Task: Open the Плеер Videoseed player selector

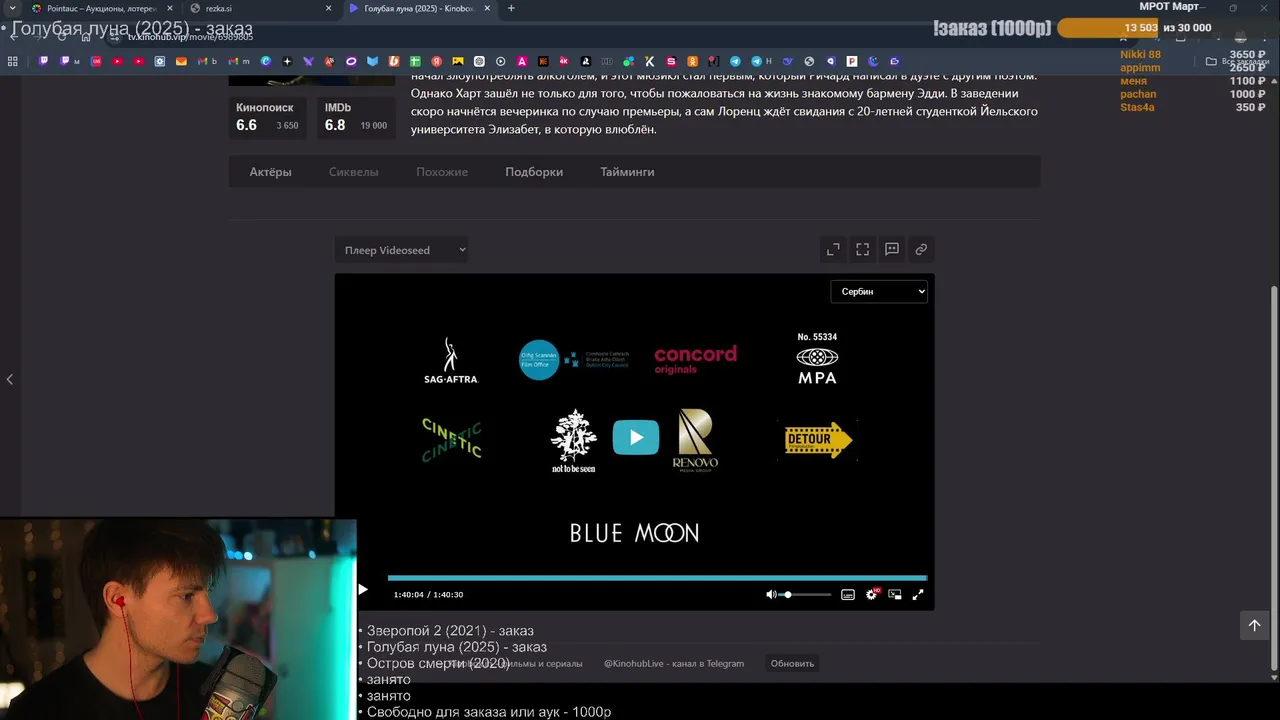Action: 401,250
